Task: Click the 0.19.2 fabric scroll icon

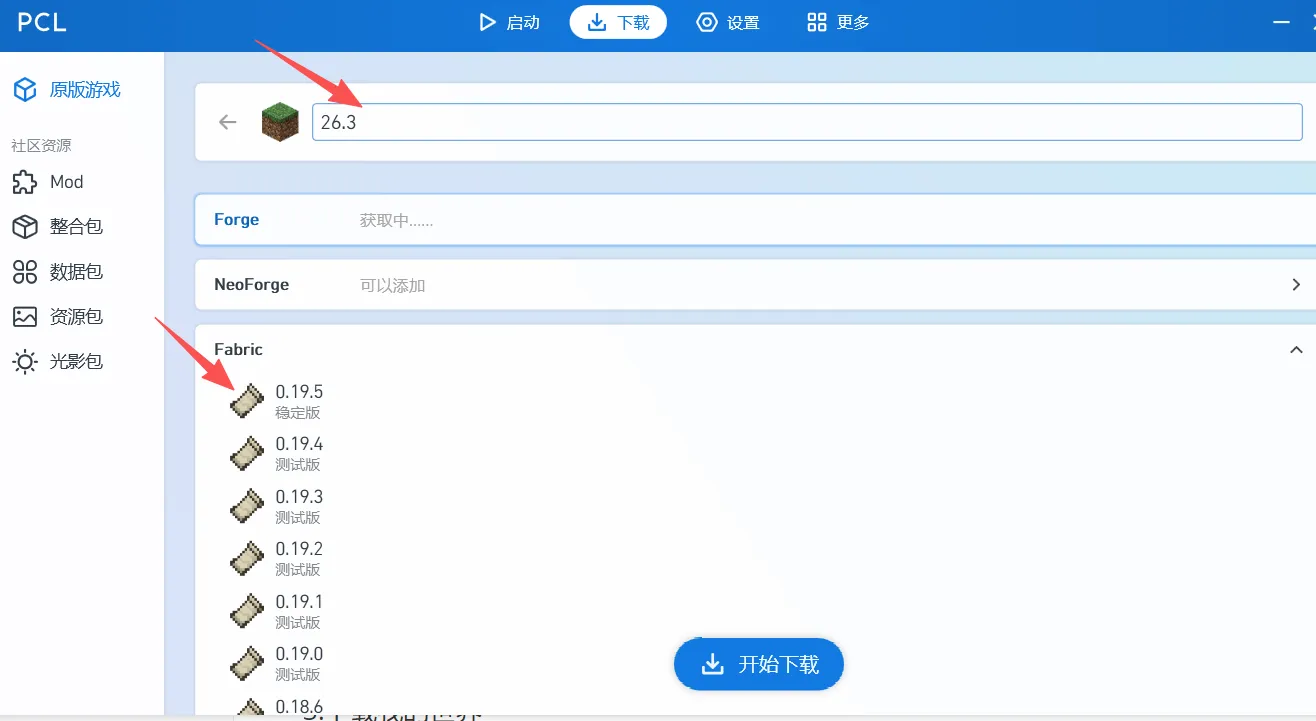Action: click(x=247, y=558)
